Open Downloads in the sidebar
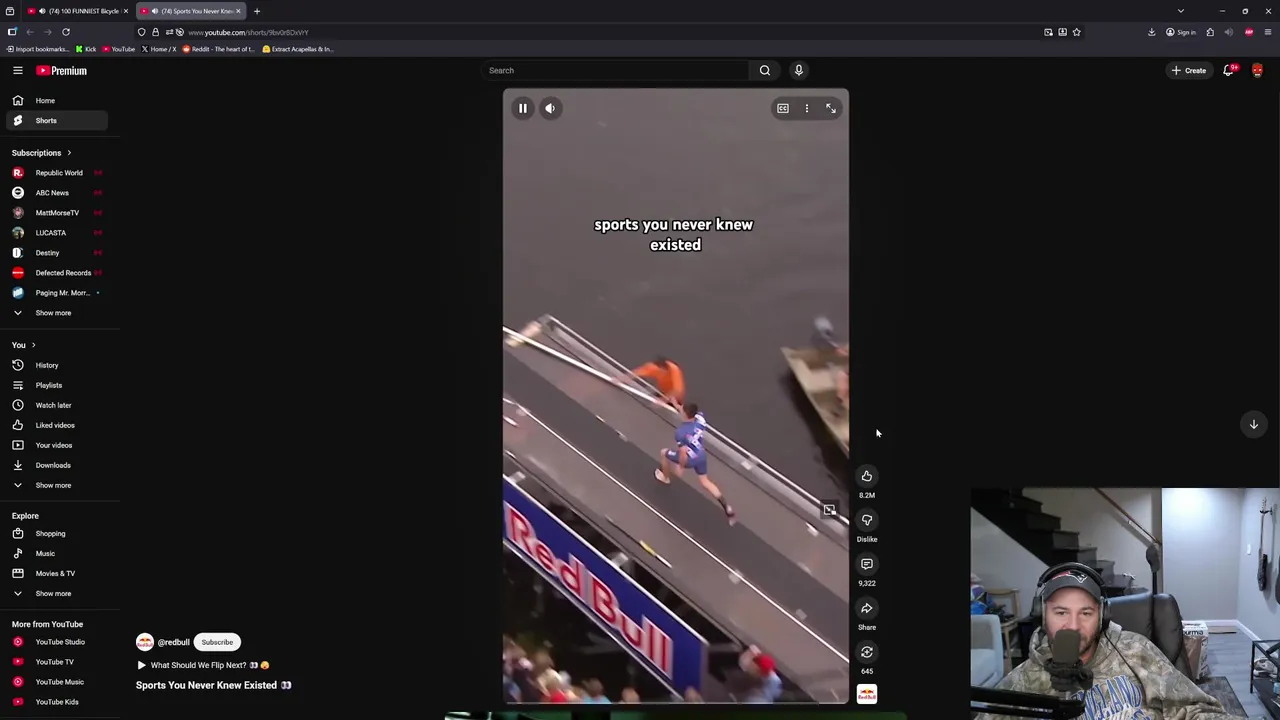 point(55,465)
